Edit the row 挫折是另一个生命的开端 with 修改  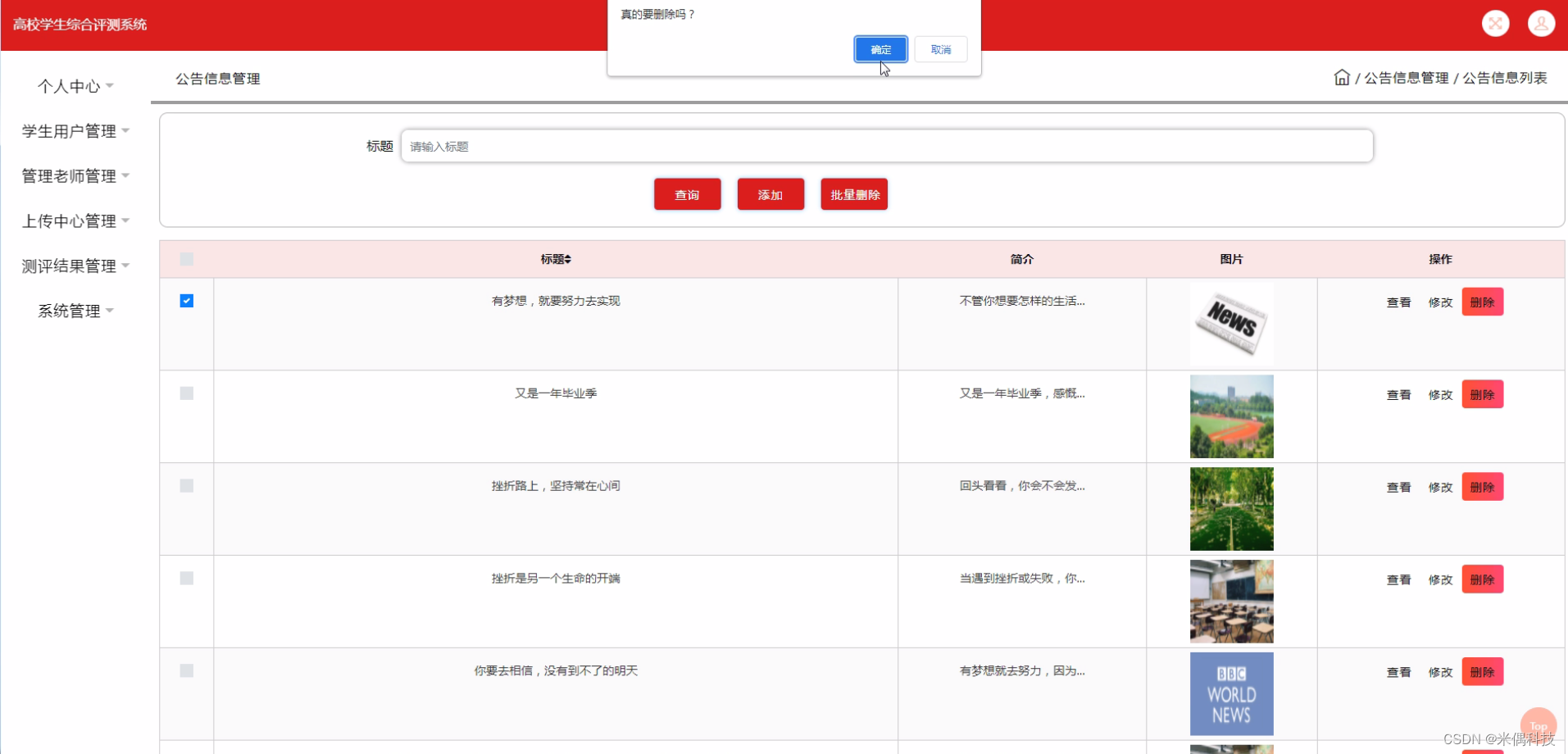coord(1440,580)
